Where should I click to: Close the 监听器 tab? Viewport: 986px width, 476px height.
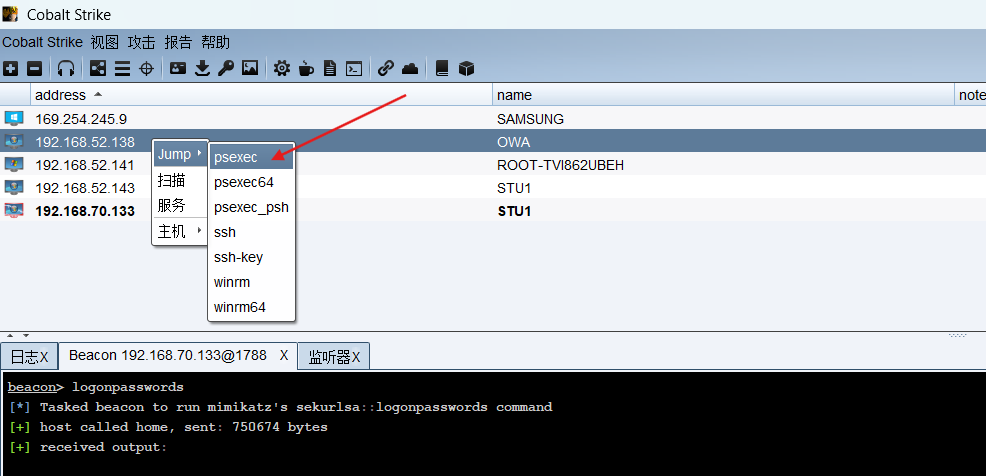[x=355, y=357]
